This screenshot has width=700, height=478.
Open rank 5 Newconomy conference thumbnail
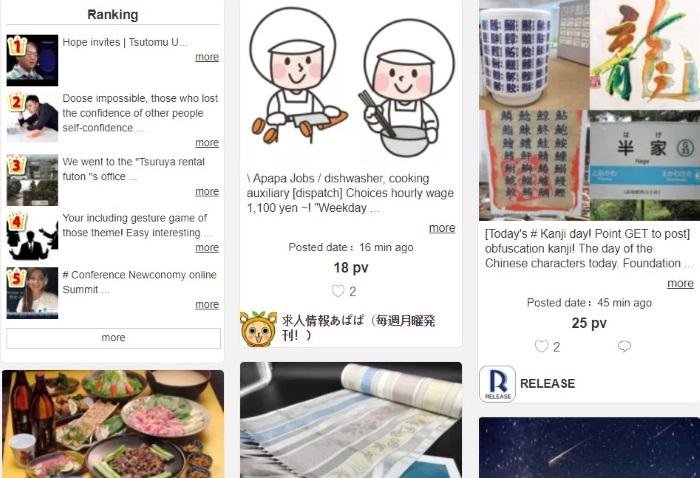pos(32,293)
